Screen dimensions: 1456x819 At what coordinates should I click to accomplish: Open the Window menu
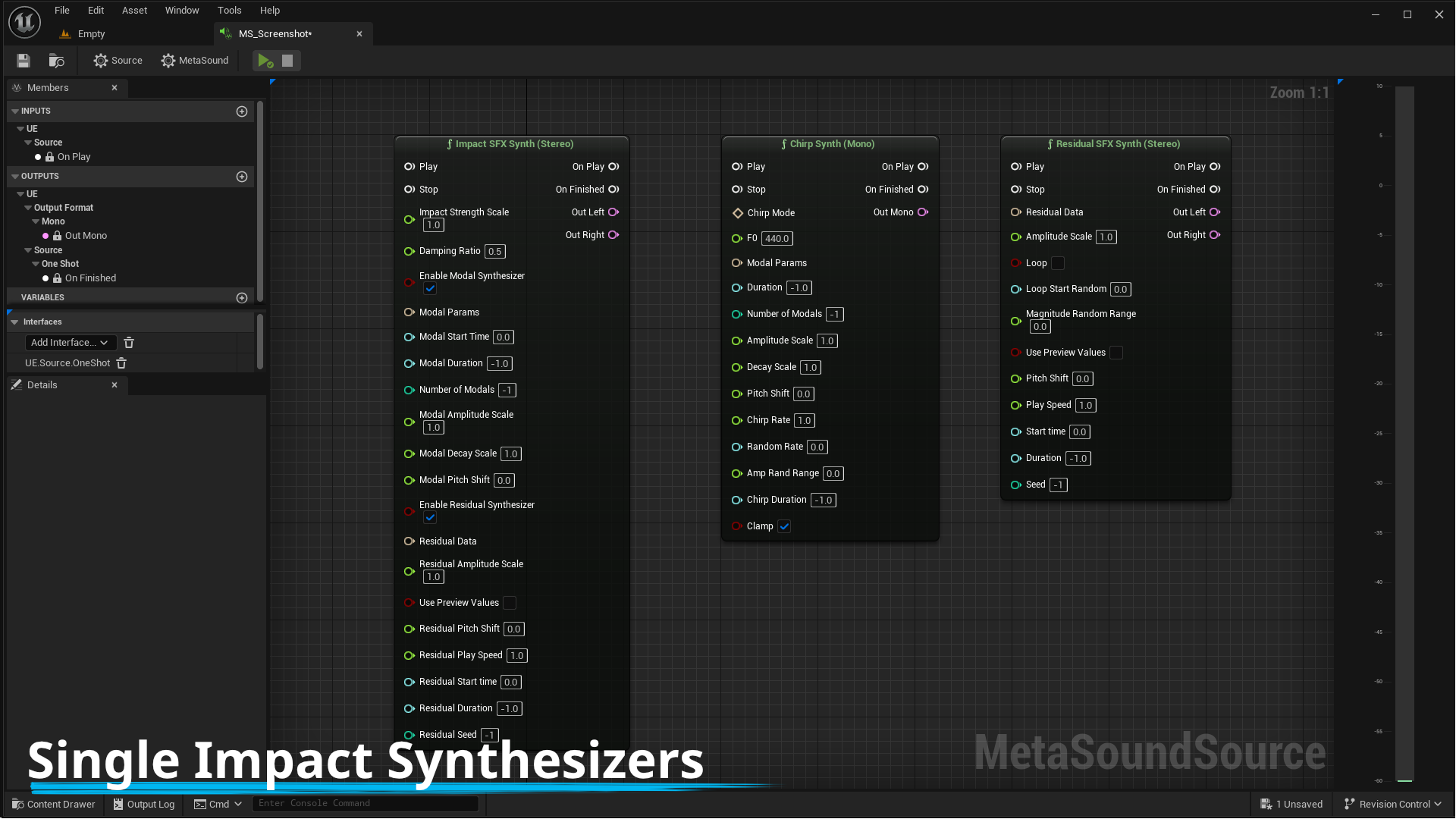(182, 10)
